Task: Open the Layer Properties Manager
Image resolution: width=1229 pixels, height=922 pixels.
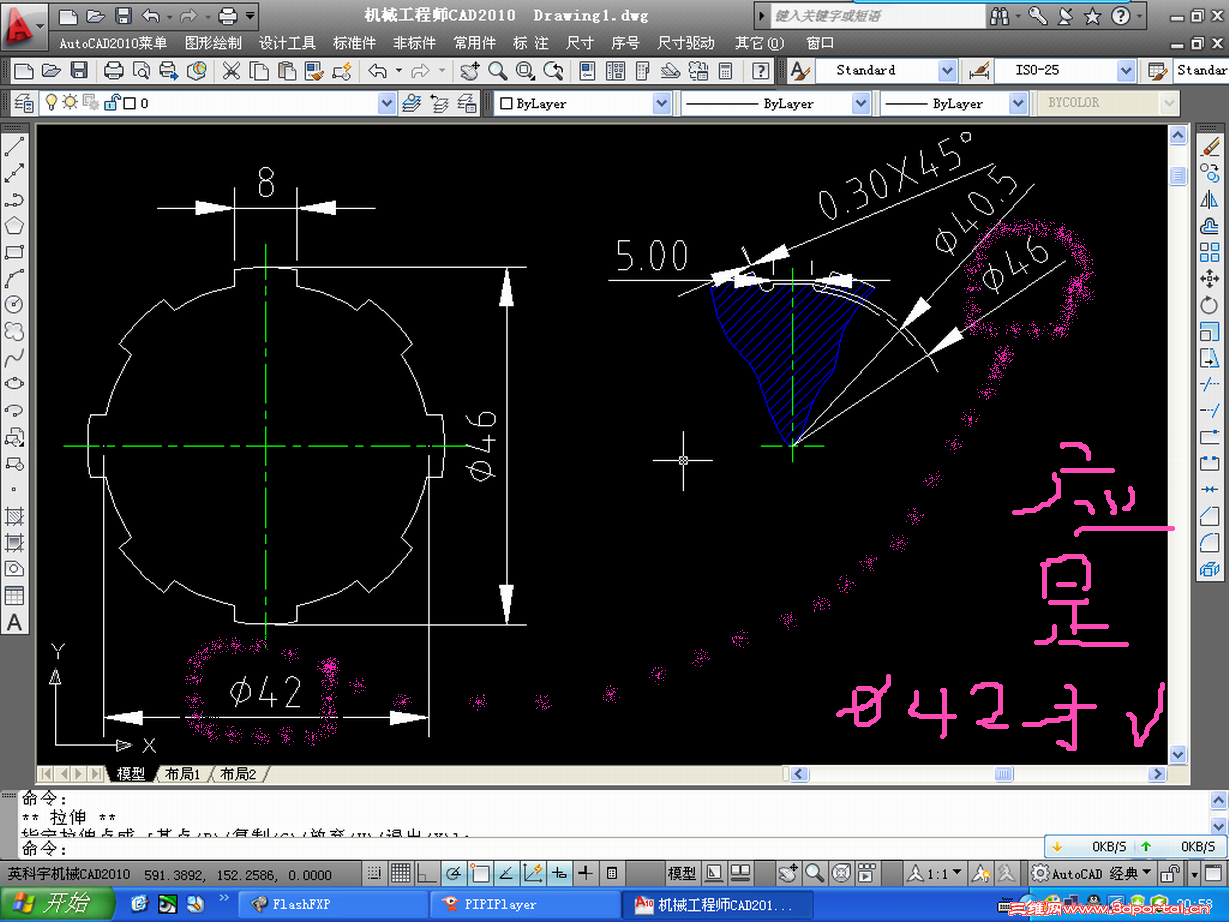Action: coord(23,103)
